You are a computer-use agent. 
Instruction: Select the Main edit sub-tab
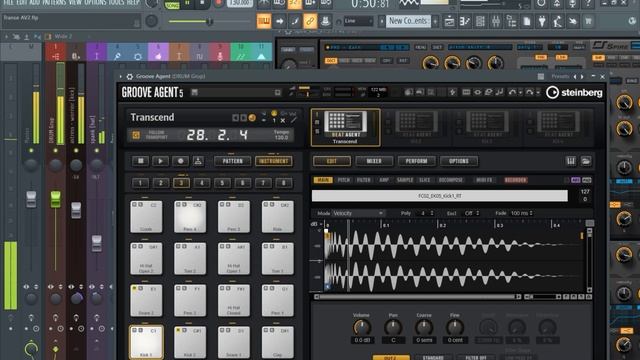(323, 180)
